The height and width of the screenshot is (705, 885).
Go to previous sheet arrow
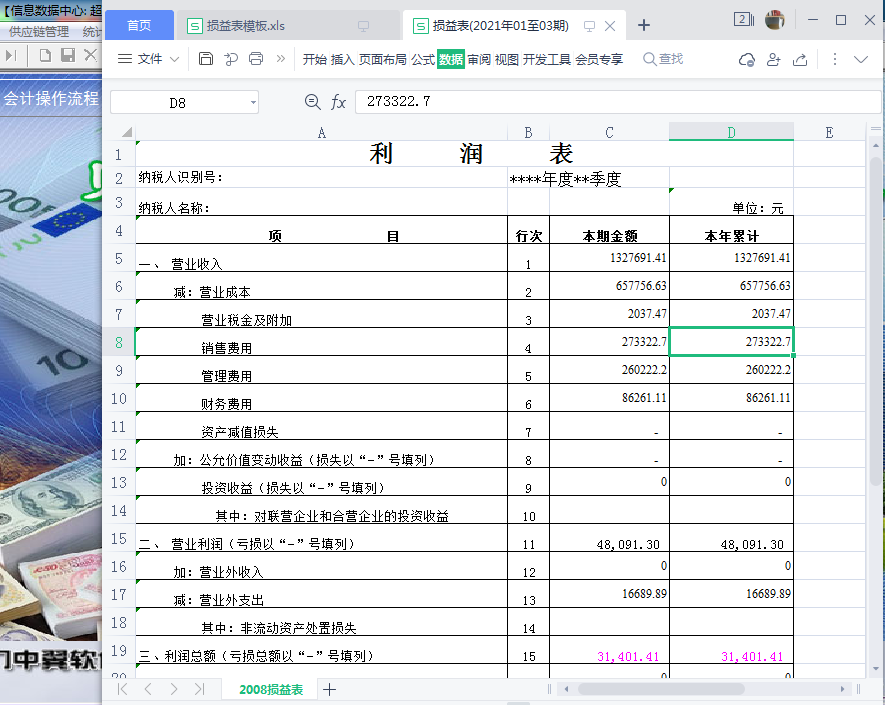point(148,689)
